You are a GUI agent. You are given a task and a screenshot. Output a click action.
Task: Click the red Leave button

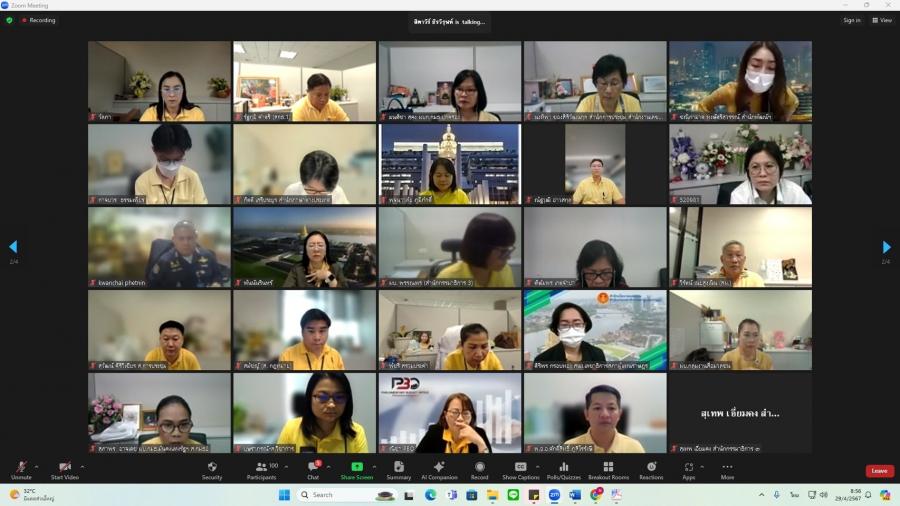click(879, 471)
